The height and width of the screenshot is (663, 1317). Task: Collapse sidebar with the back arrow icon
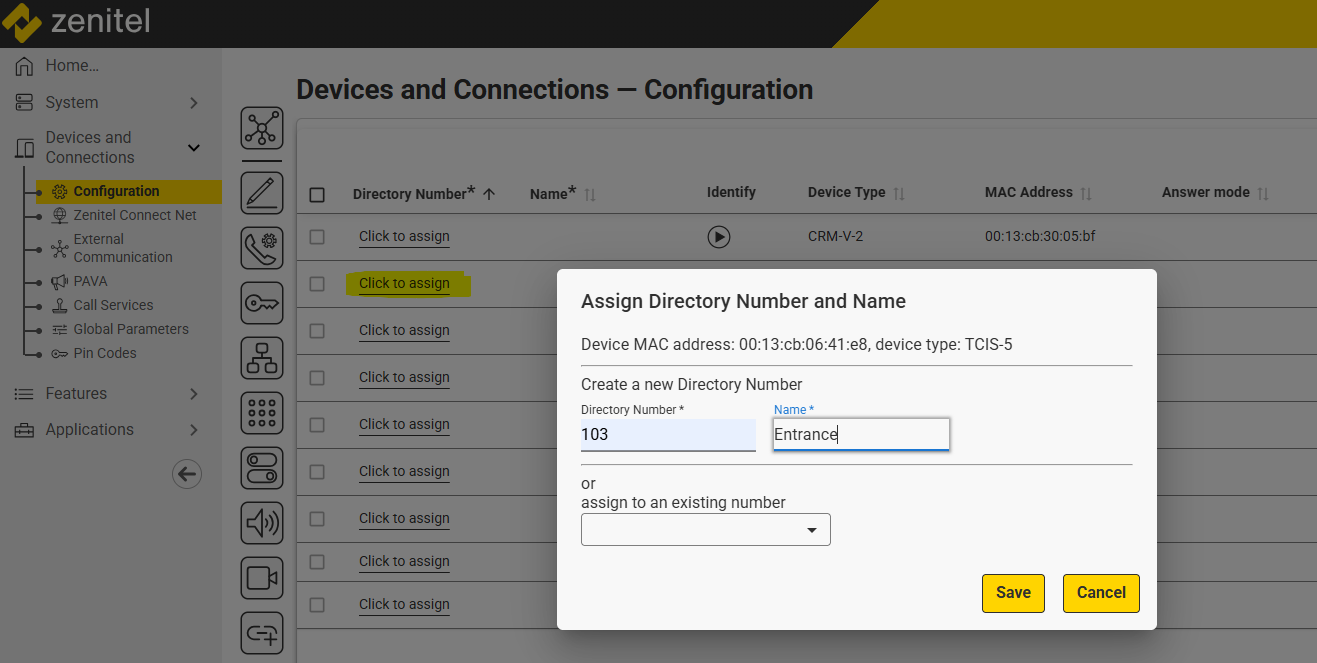click(x=187, y=474)
